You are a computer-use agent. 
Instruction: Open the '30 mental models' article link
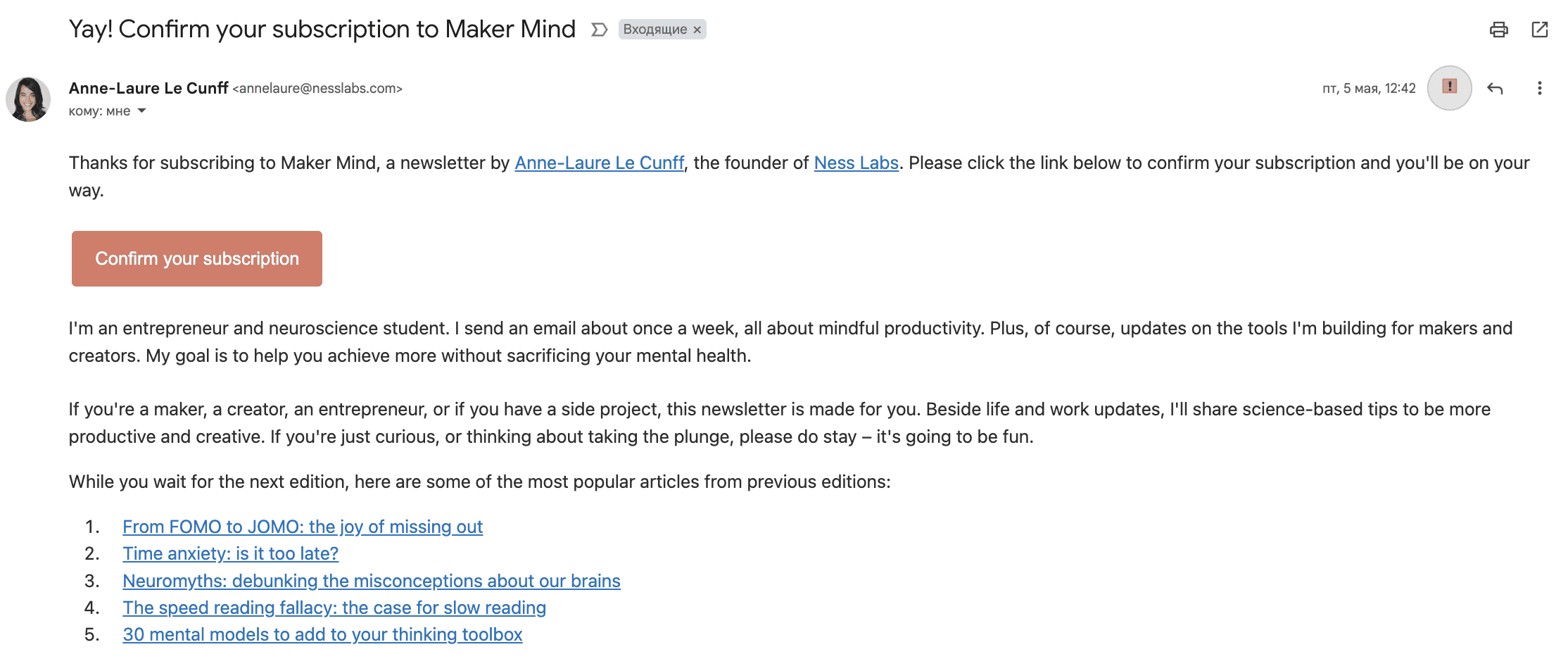pos(322,635)
